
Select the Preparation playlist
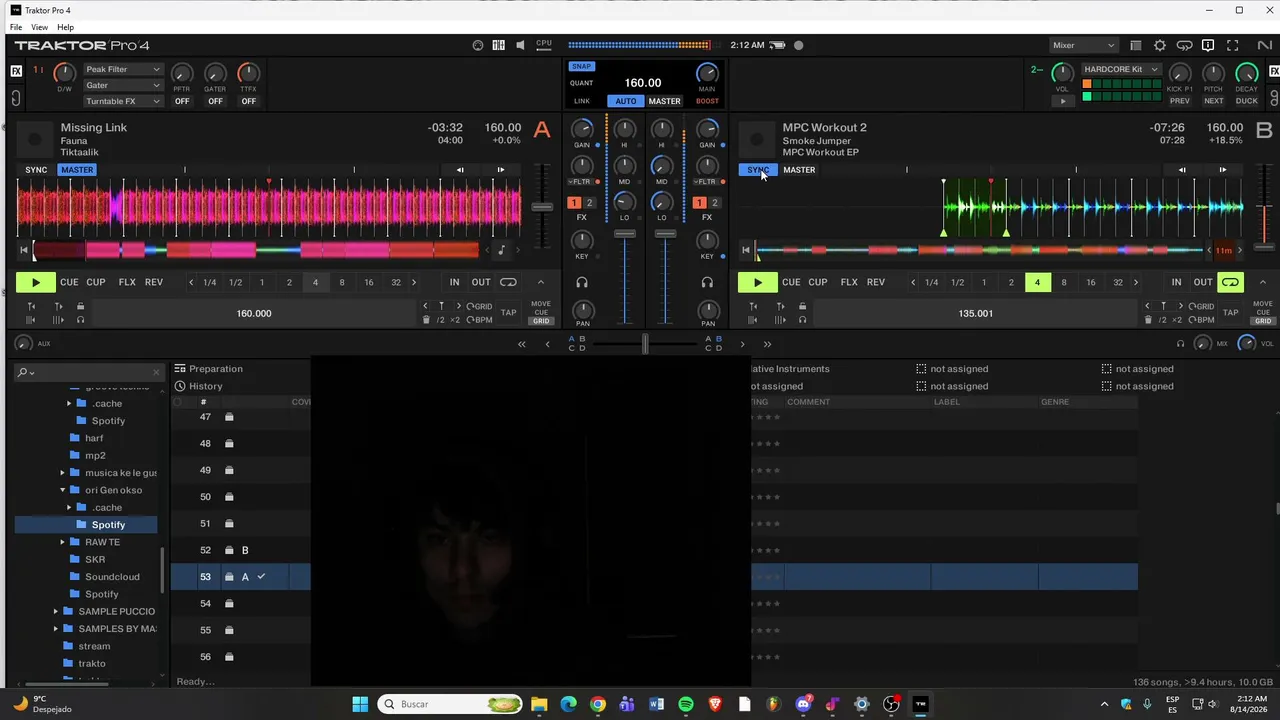[x=216, y=369]
